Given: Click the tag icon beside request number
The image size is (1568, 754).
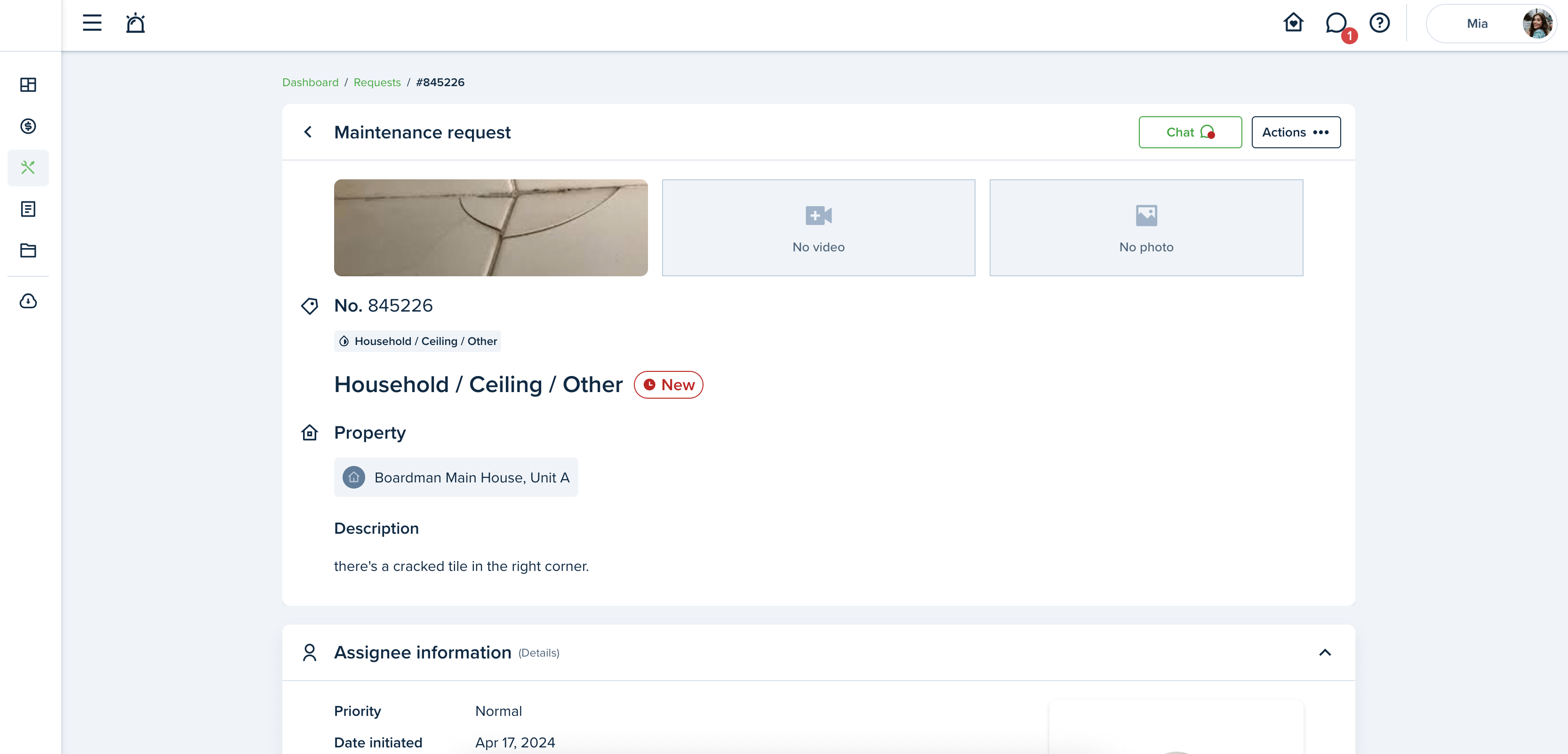Looking at the screenshot, I should [x=309, y=305].
